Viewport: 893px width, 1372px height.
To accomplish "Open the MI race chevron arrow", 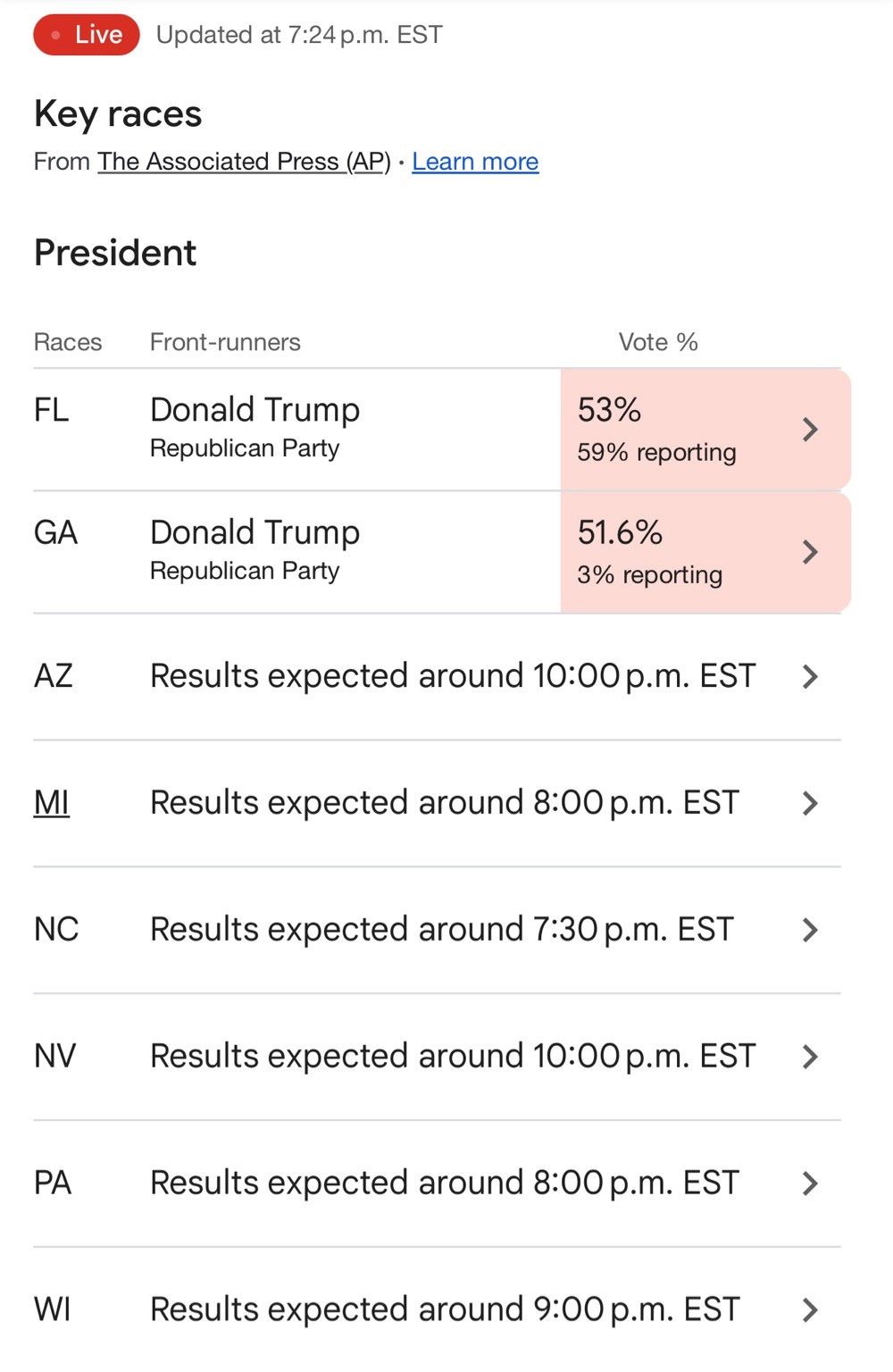I will coord(810,804).
